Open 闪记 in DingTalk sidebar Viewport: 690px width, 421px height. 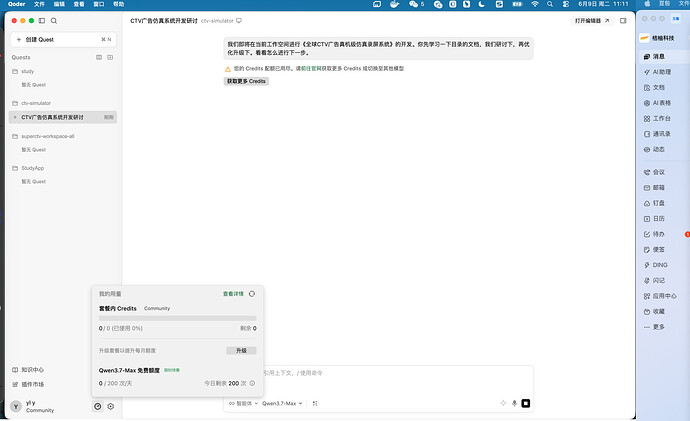[655, 280]
